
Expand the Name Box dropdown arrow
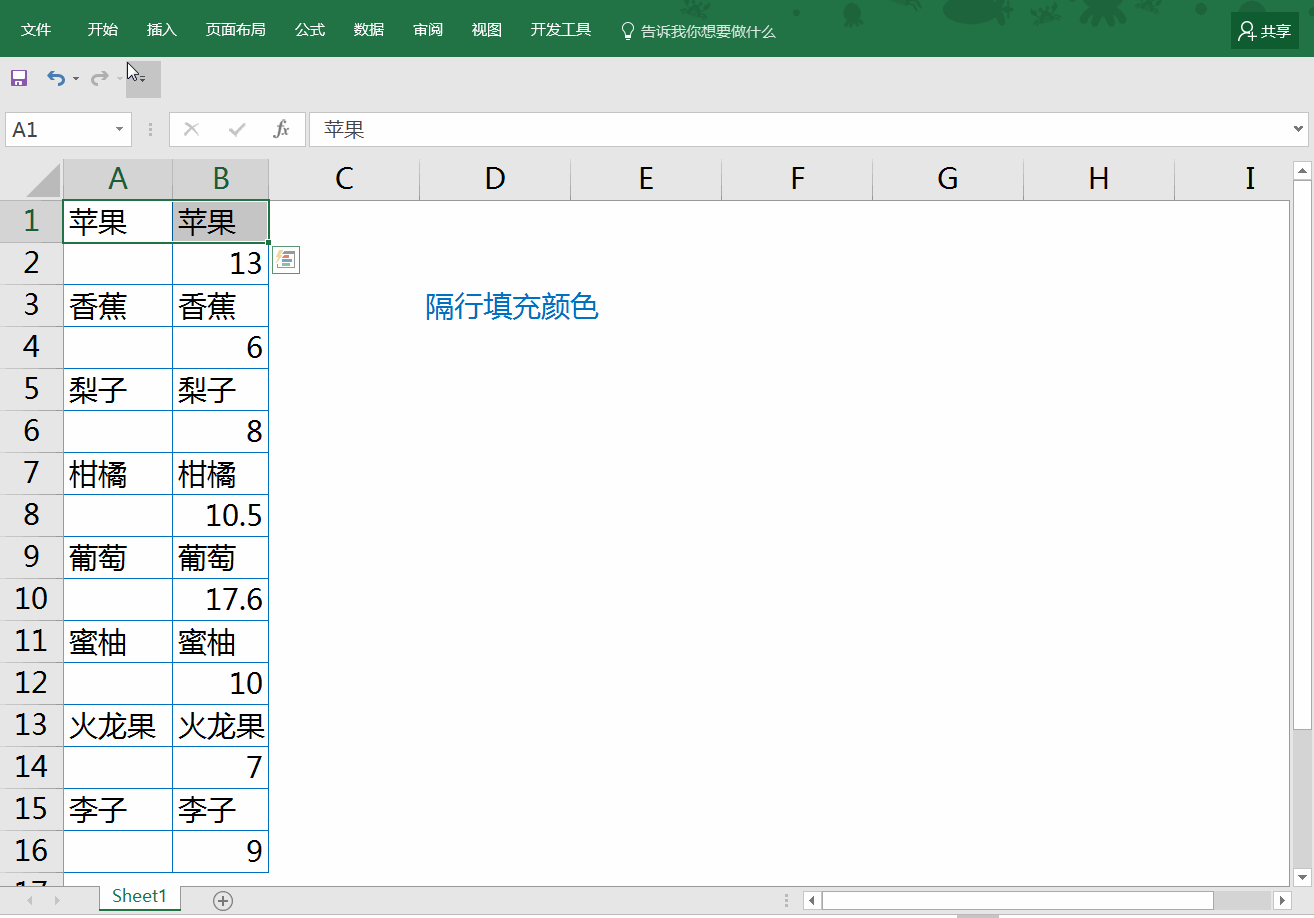click(x=120, y=129)
